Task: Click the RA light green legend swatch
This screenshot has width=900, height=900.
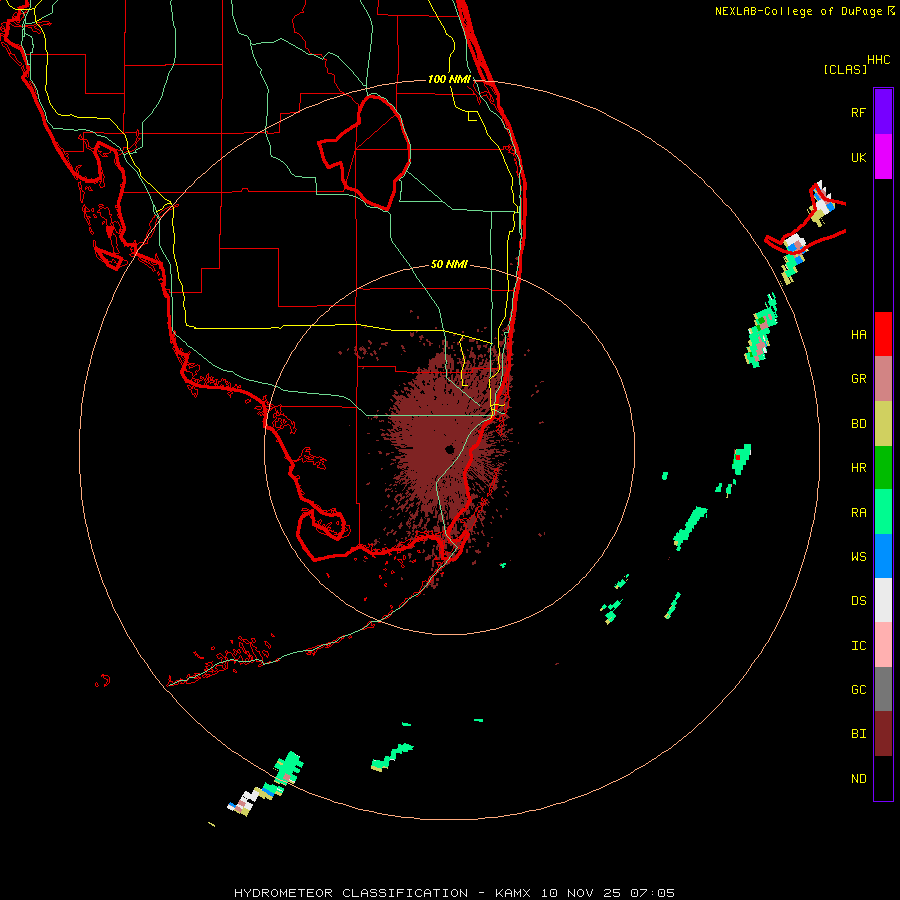Action: click(883, 512)
